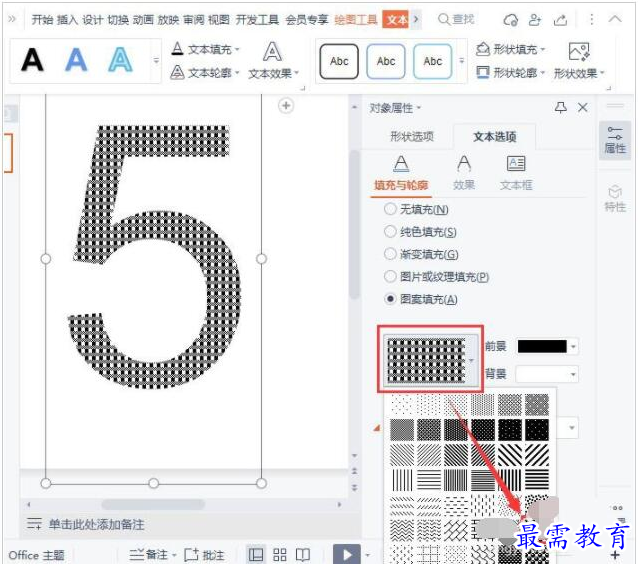Expand the shape style gallery
Screen dimensions: 638x568
461,61
